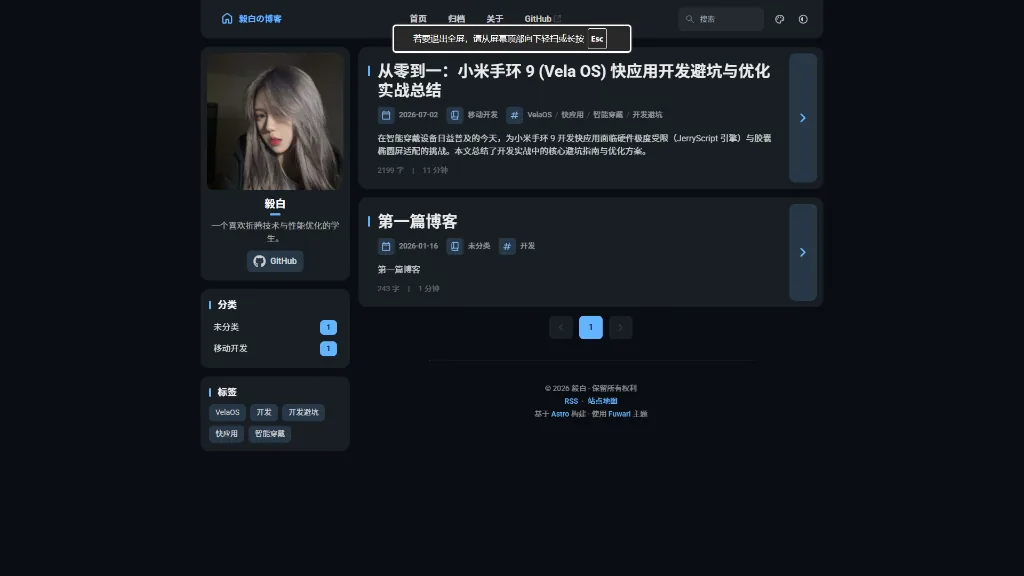Screen dimensions: 1024x576
Task: Select page 1 in the pagination
Action: [591, 327]
